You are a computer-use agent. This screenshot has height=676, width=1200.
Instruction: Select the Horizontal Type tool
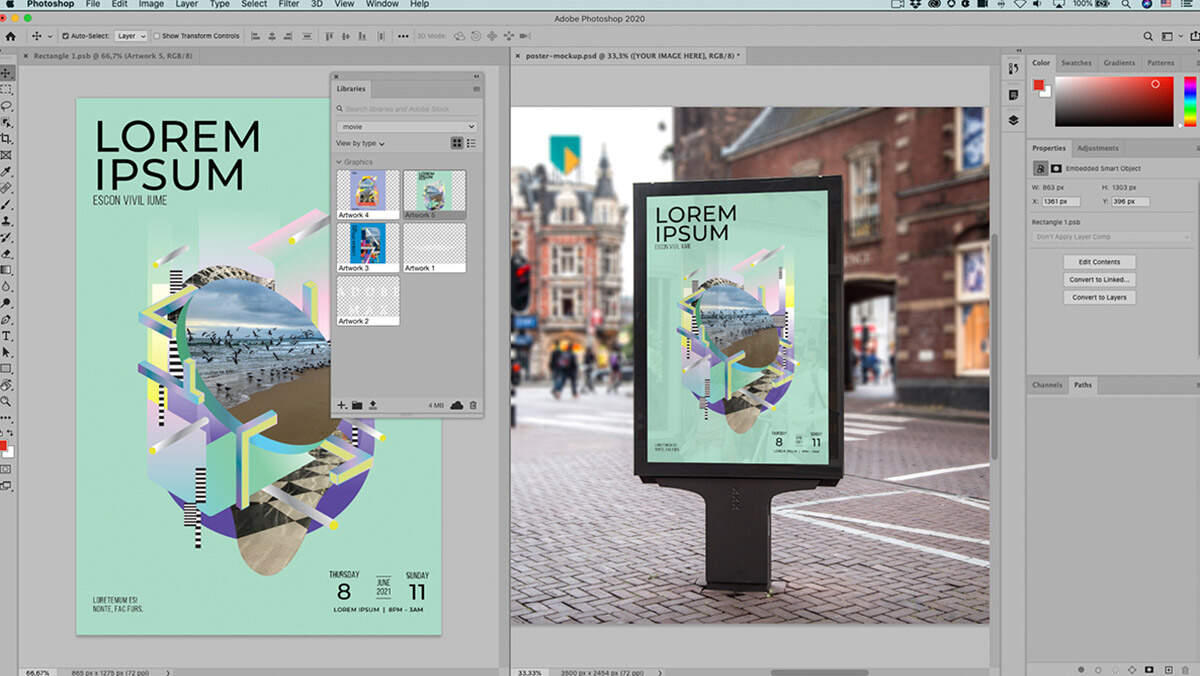[7, 336]
